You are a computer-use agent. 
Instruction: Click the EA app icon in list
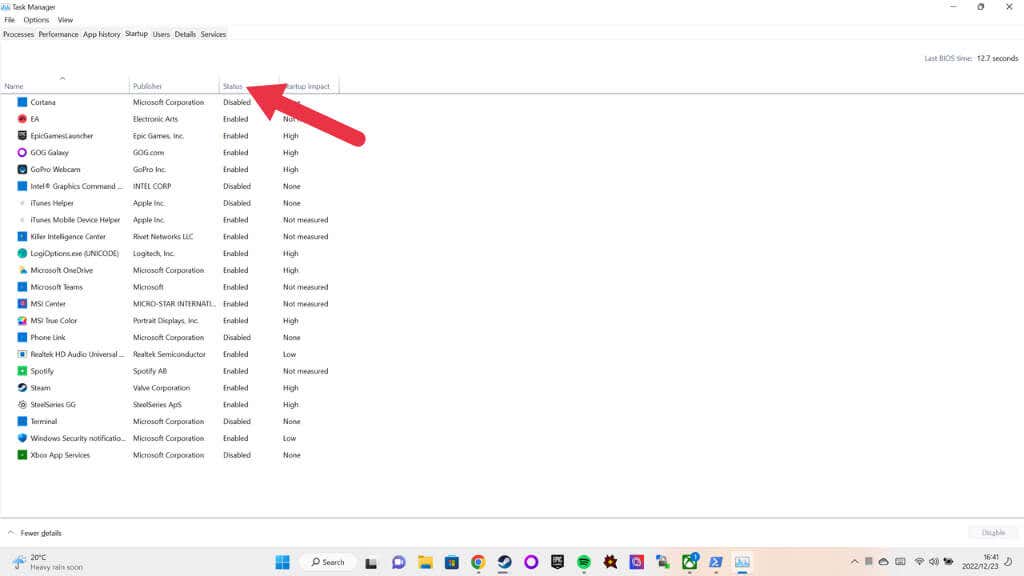(22, 119)
